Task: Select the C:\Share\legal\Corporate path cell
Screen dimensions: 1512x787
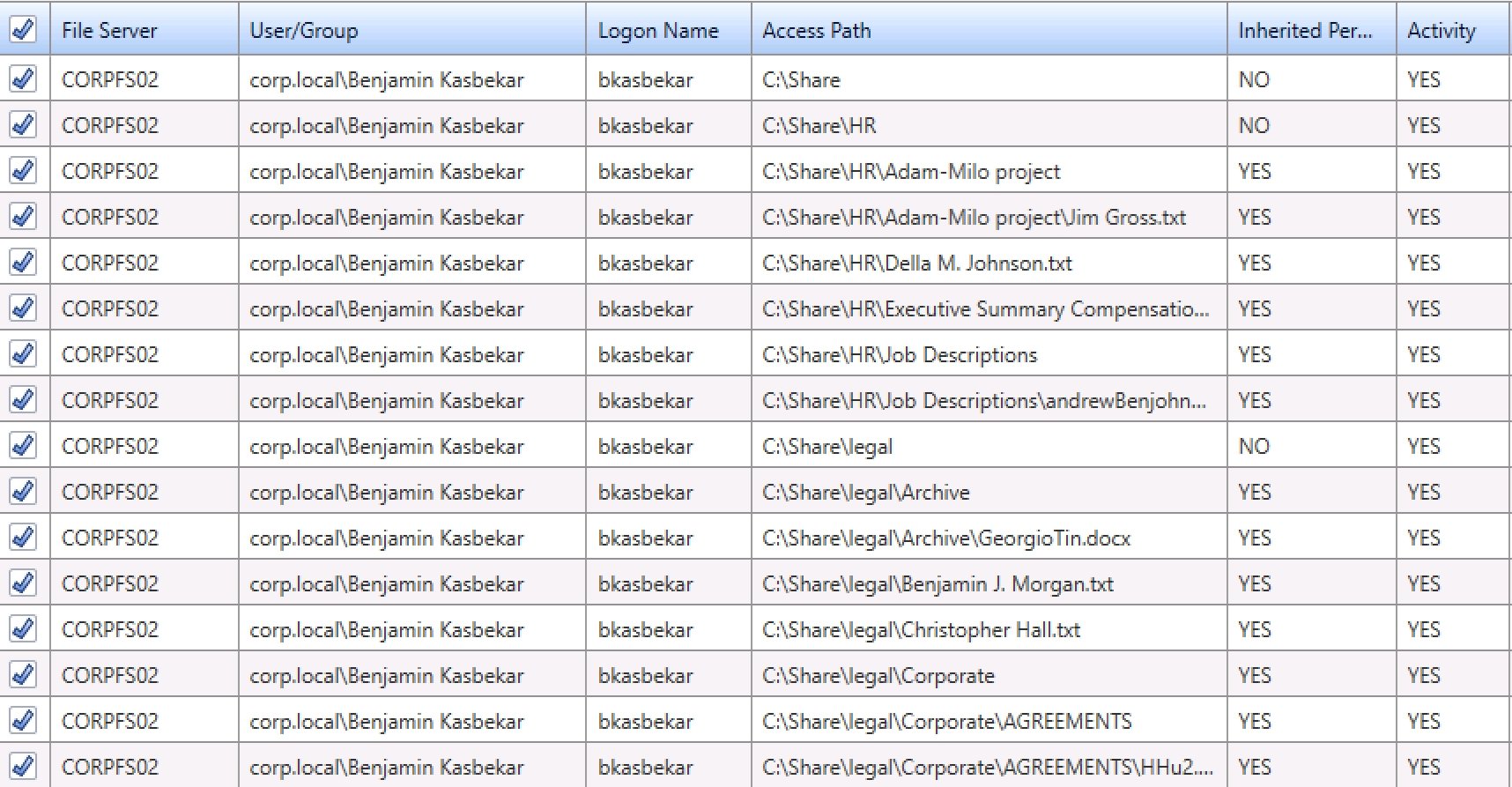Action: (878, 676)
